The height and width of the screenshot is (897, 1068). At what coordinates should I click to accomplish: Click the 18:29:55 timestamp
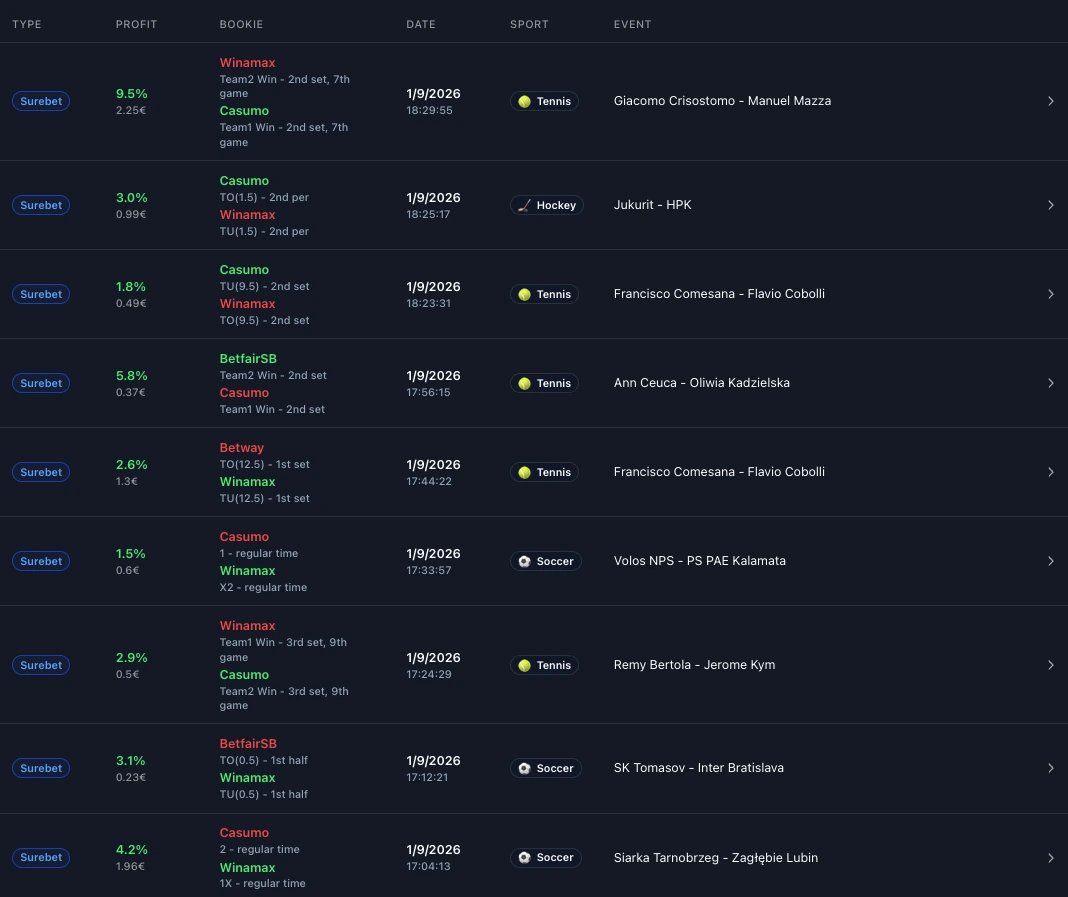coord(429,110)
